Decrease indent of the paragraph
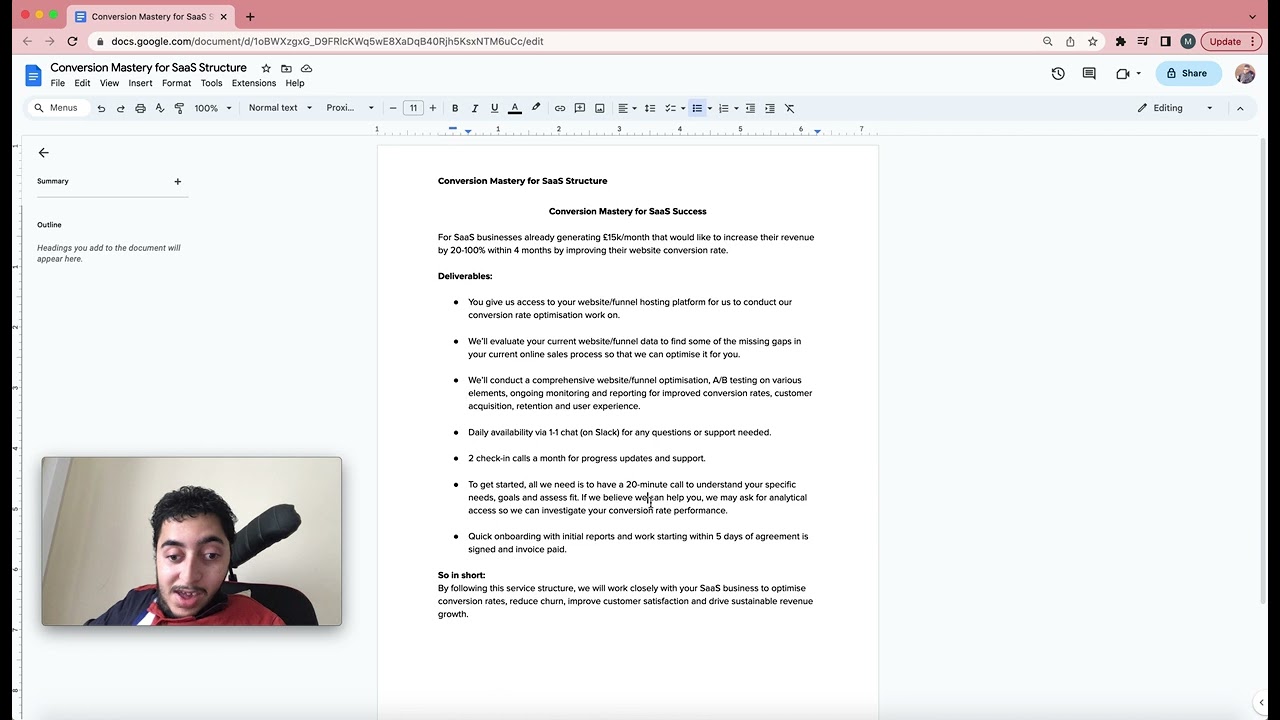The height and width of the screenshot is (720, 1280). tap(750, 108)
